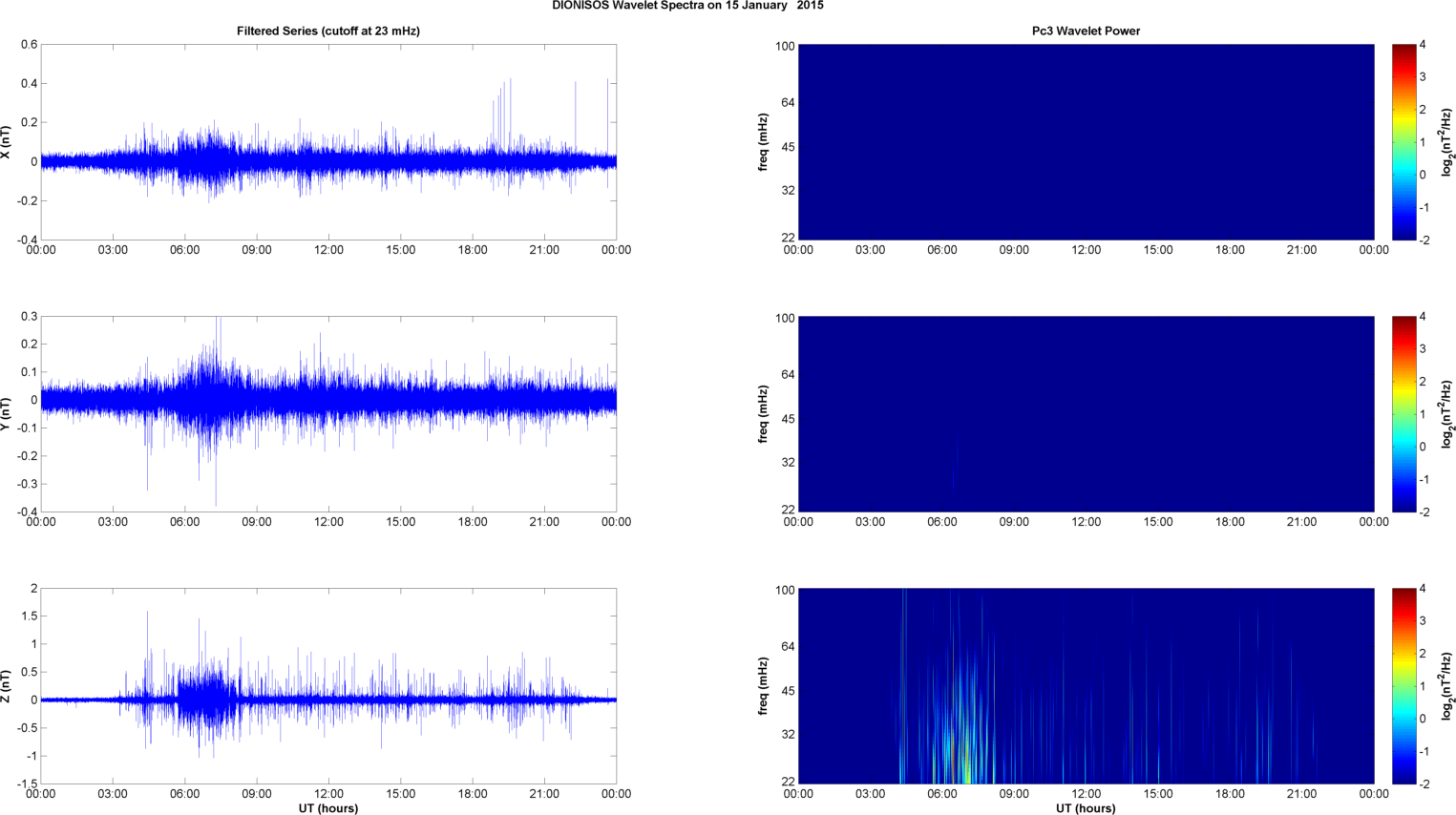This screenshot has width=1456, height=815.
Task: Click the 'X (nT)' axis label
Action: (x=6, y=142)
